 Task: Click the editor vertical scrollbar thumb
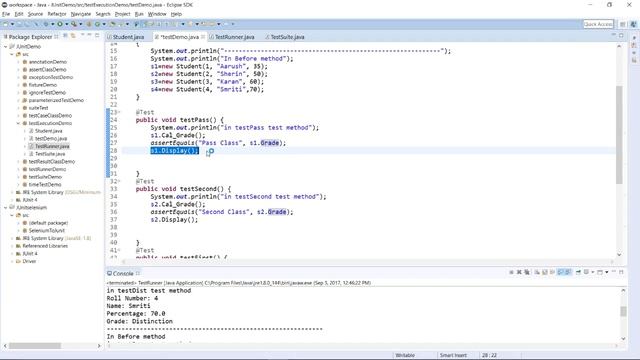[x=619, y=135]
